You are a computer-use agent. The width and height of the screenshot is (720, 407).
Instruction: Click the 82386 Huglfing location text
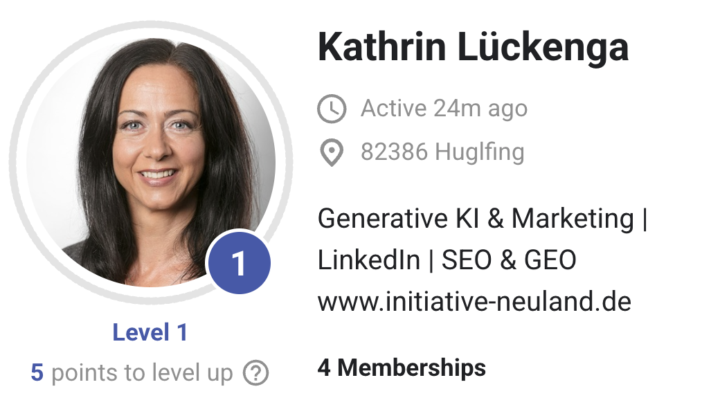point(442,153)
